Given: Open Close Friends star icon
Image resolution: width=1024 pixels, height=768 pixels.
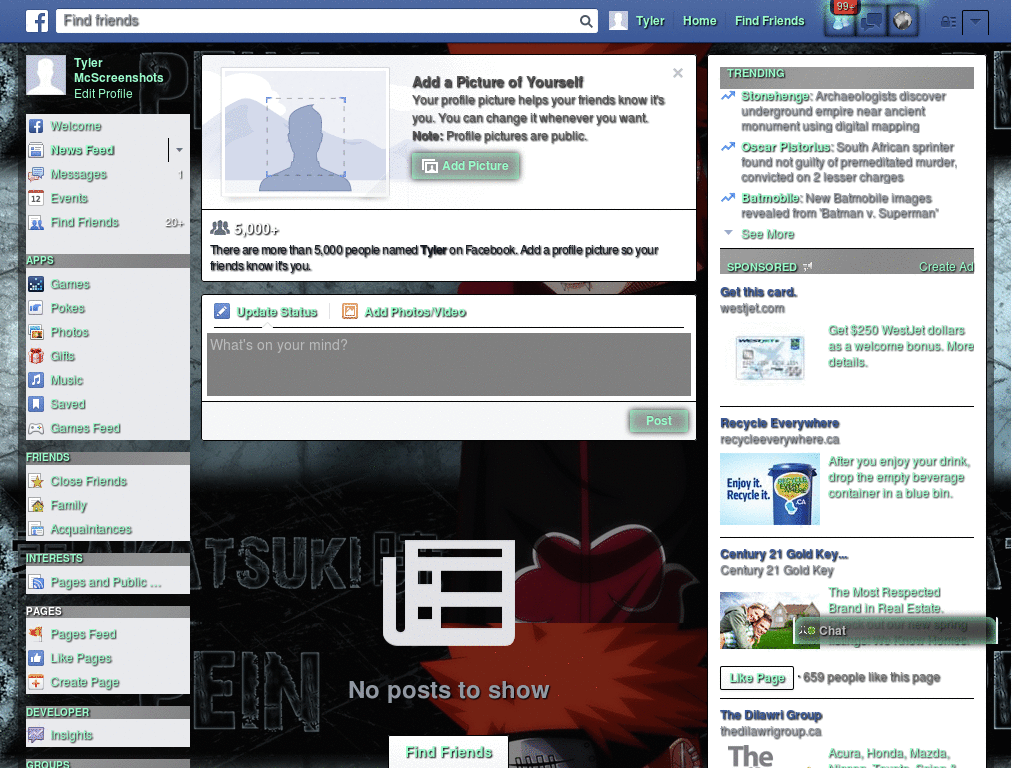Looking at the screenshot, I should [36, 481].
